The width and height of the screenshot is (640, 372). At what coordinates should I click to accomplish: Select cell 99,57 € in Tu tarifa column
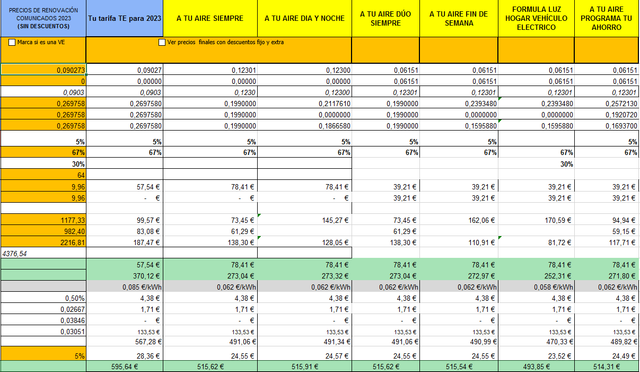point(124,220)
